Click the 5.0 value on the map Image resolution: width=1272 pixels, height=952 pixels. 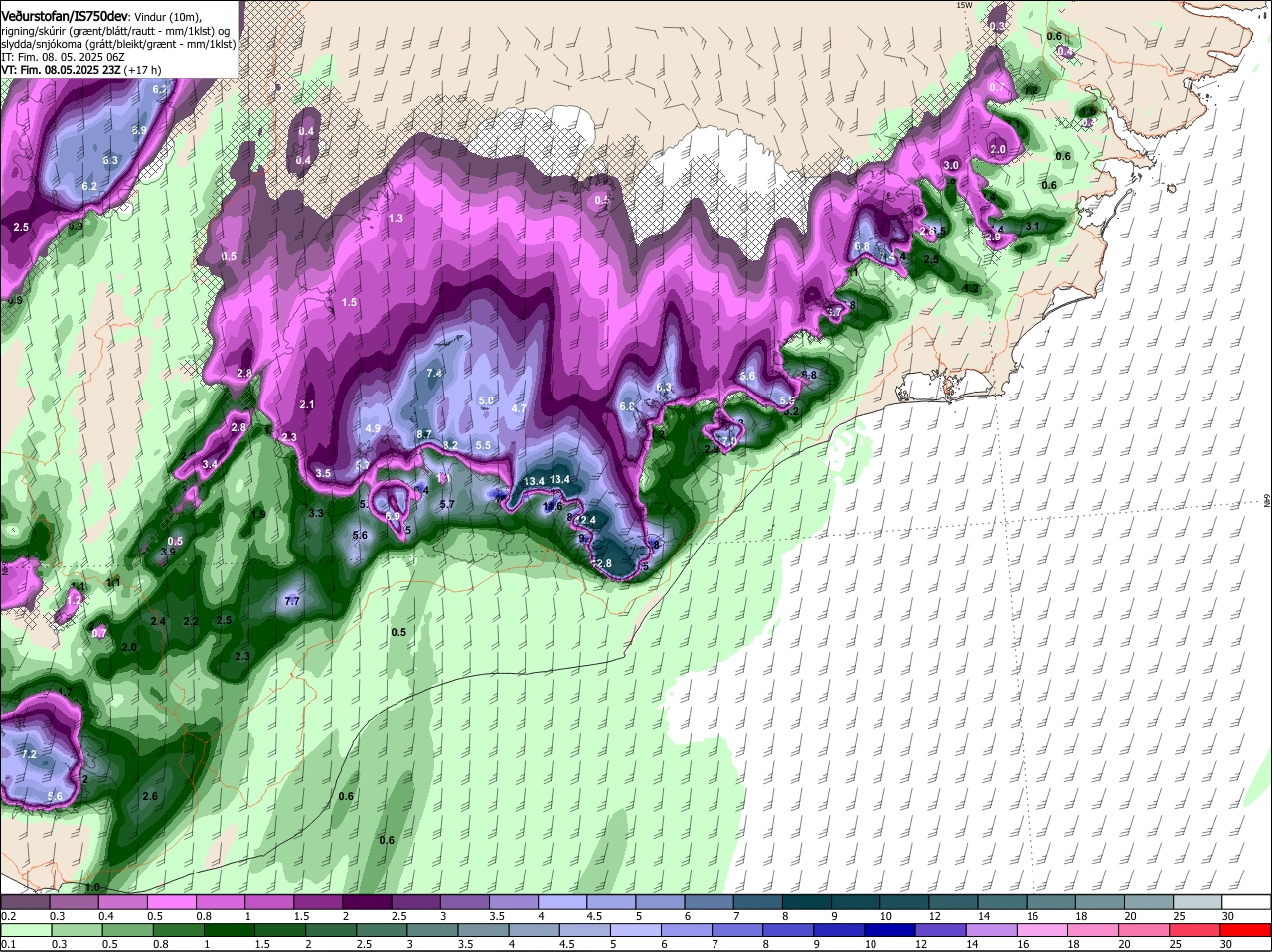[x=486, y=400]
